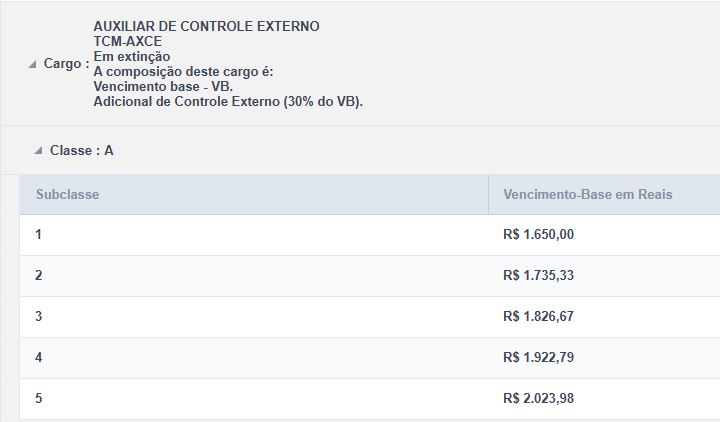The height and width of the screenshot is (422, 720).
Task: Select Subclasse 1 row cell
Action: (39, 234)
